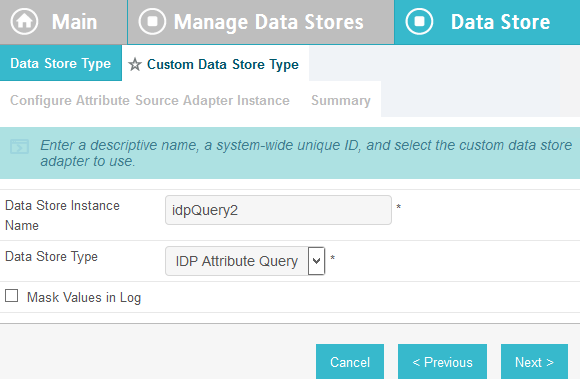Open the Summary step tab

(341, 100)
